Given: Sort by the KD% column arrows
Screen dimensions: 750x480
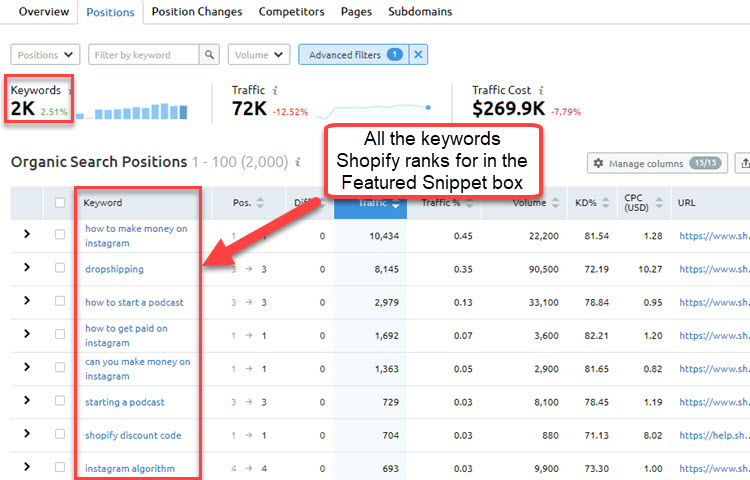Looking at the screenshot, I should click(604, 203).
